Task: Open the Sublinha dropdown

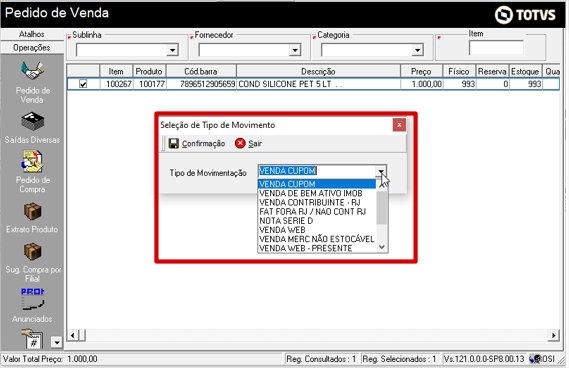Action: click(173, 50)
